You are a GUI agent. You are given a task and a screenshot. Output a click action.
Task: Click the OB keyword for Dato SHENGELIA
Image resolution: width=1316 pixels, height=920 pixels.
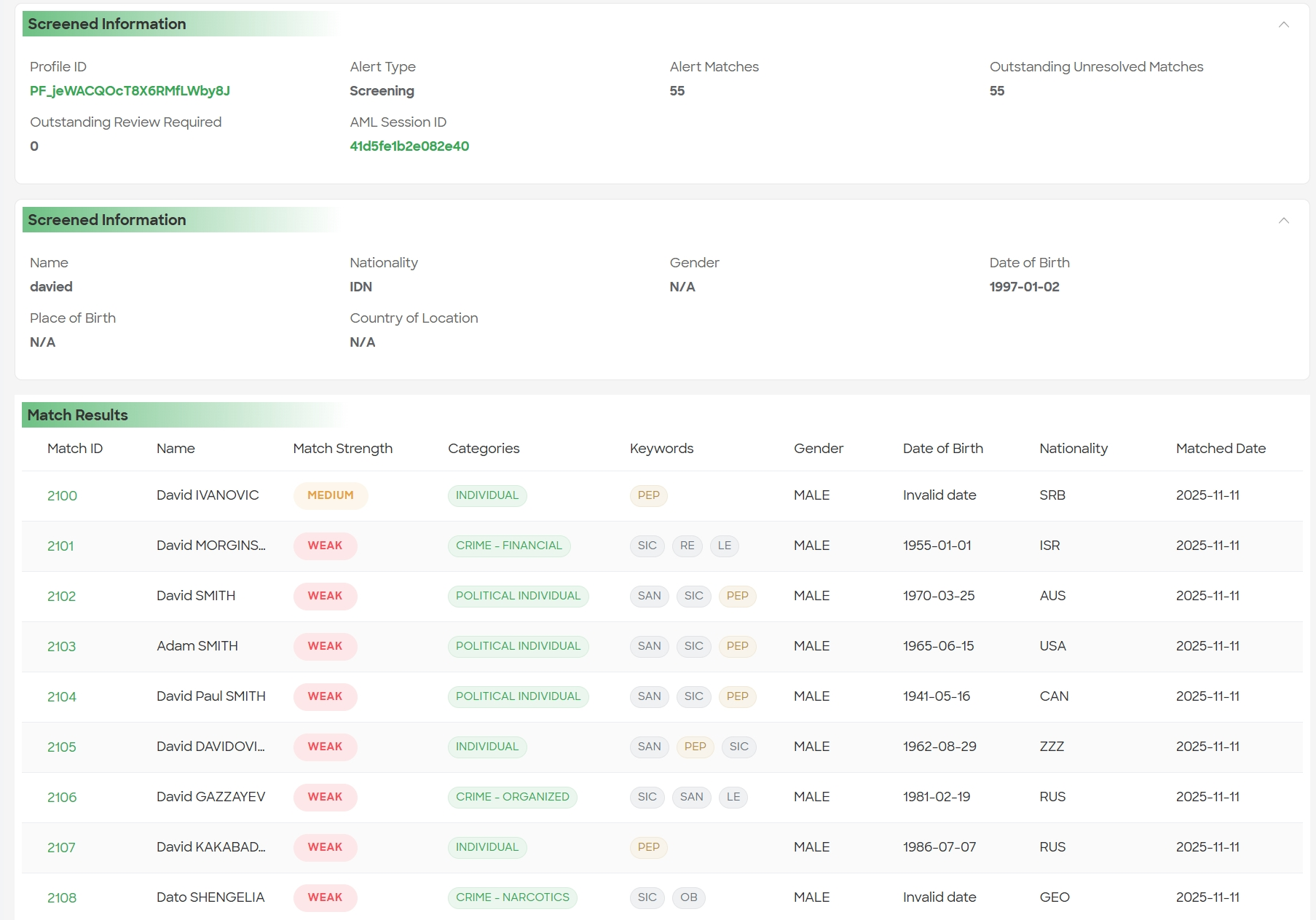click(x=688, y=897)
